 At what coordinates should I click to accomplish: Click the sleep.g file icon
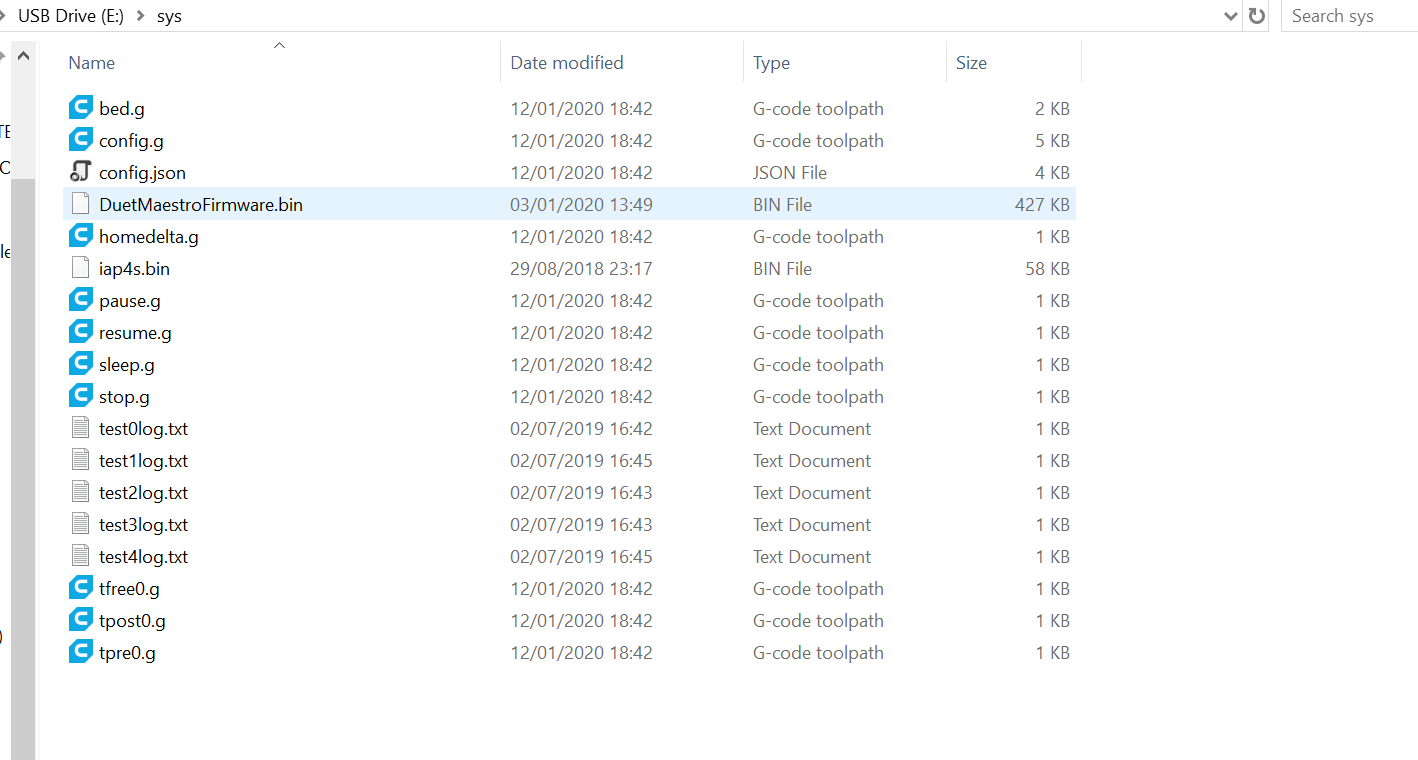[81, 364]
